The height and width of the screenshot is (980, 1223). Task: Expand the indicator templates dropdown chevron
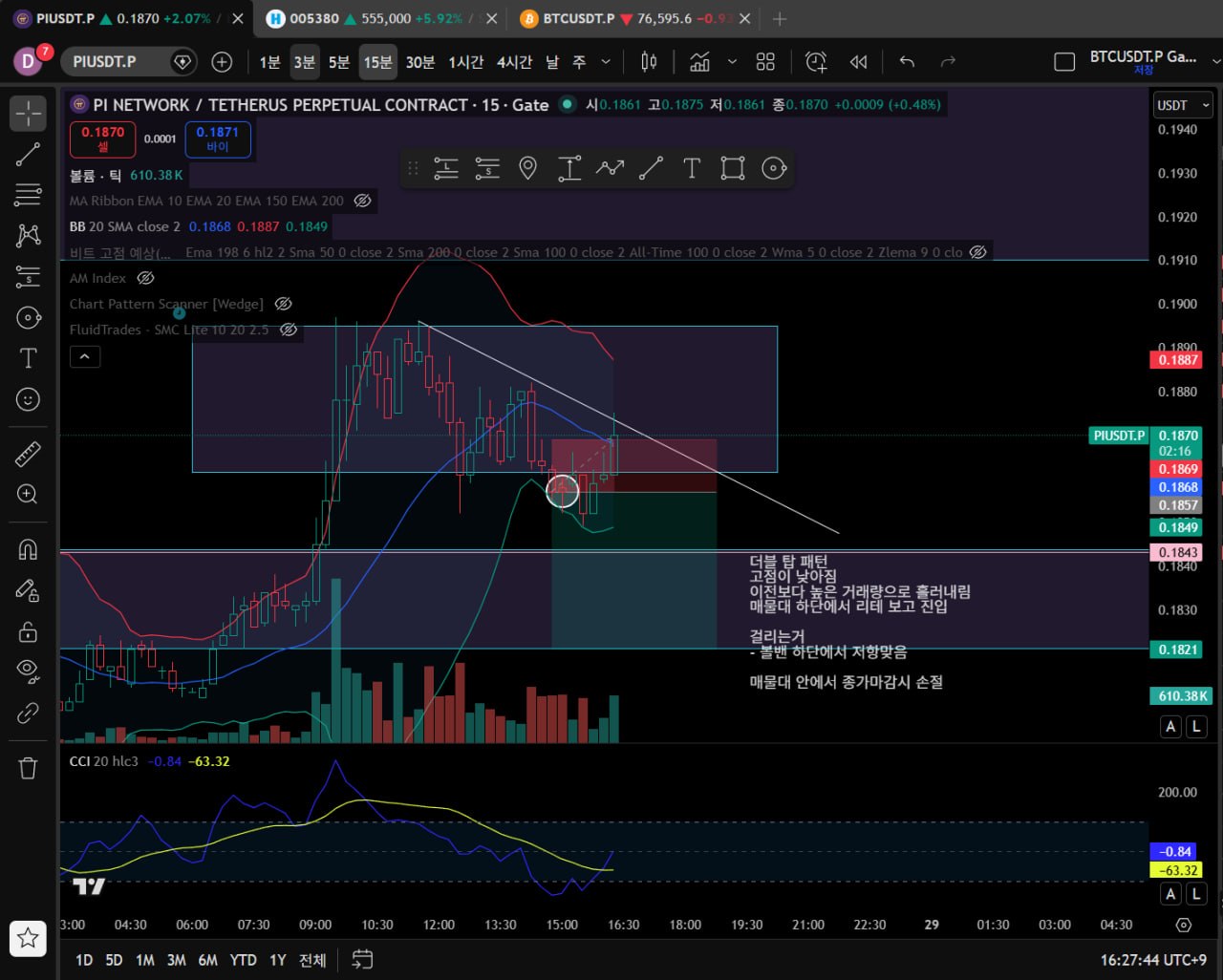(732, 62)
